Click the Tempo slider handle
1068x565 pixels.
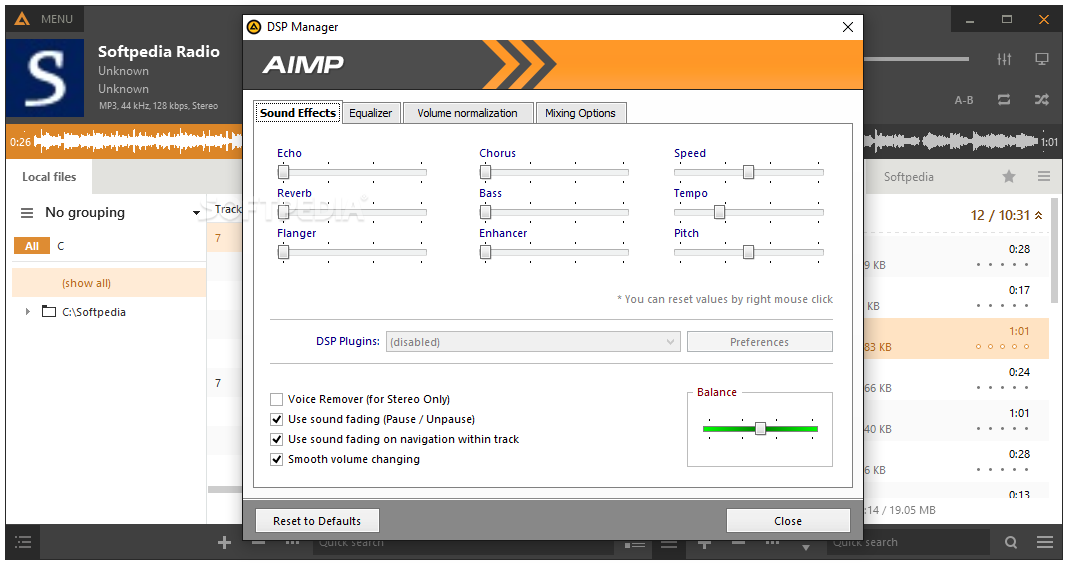tap(719, 212)
